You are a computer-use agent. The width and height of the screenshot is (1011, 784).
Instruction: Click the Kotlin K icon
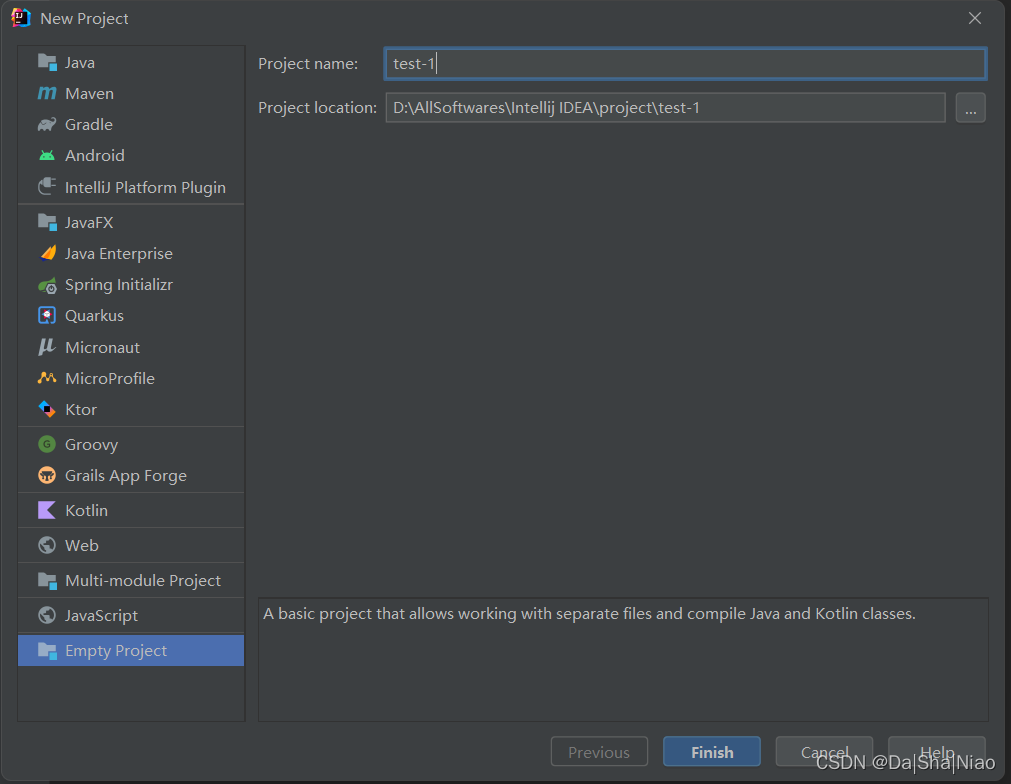pos(47,510)
